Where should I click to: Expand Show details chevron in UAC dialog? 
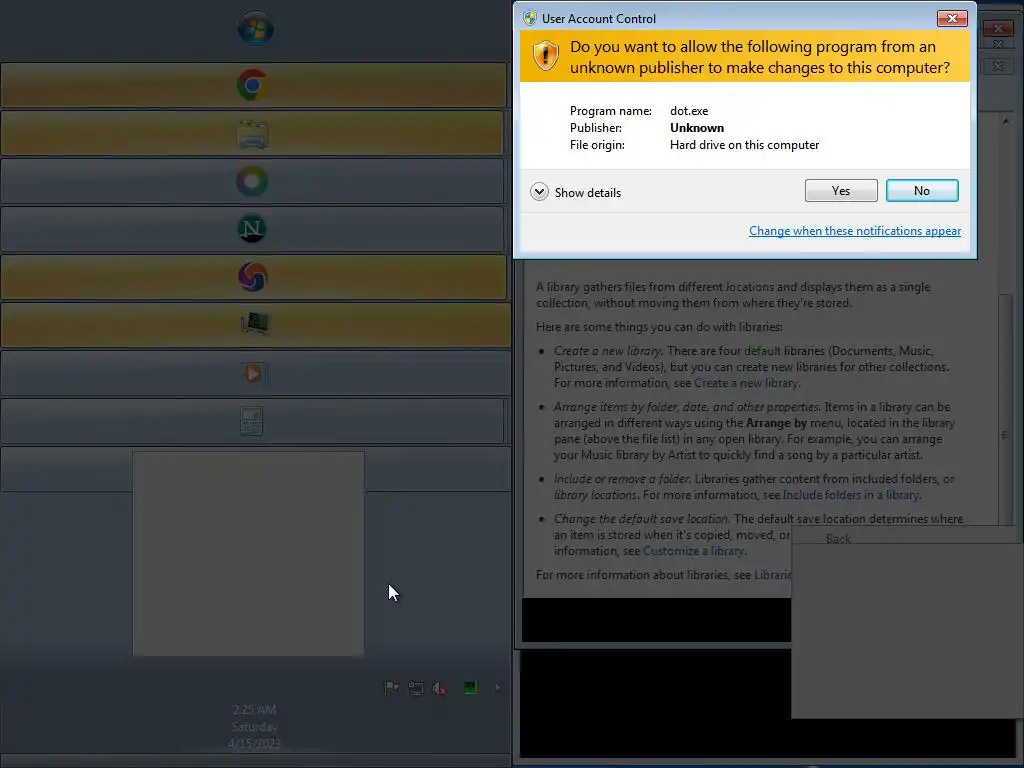[539, 192]
